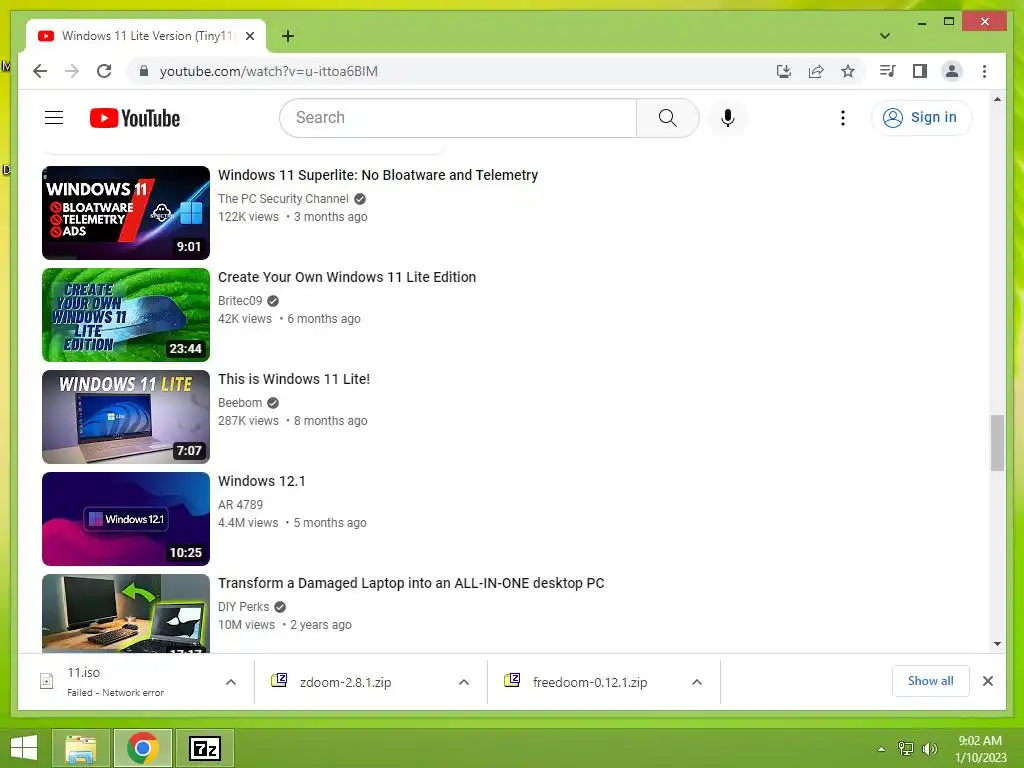The image size is (1024, 768).
Task: Expand options for freedoom-0.12.1.zip download
Action: pyautogui.click(x=697, y=682)
